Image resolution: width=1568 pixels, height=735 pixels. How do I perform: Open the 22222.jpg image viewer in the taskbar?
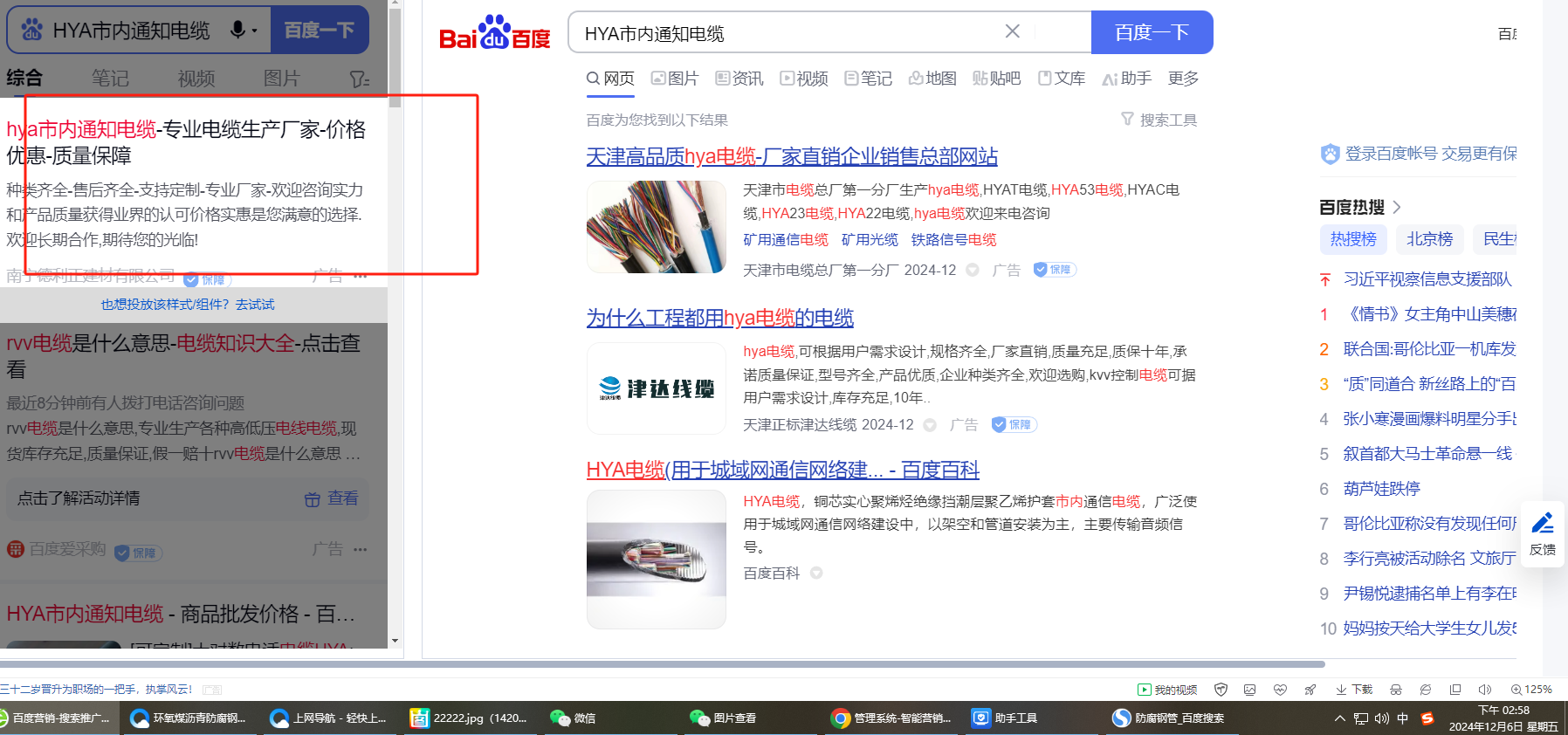pos(469,718)
